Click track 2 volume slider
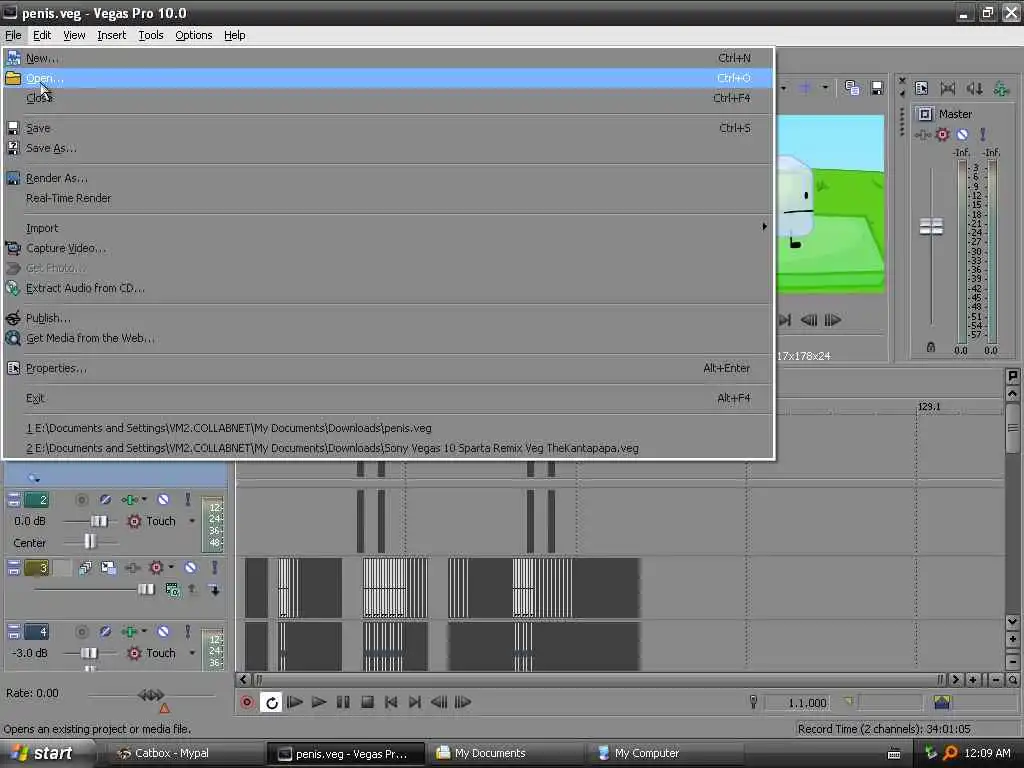The width and height of the screenshot is (1024, 768). coord(99,521)
